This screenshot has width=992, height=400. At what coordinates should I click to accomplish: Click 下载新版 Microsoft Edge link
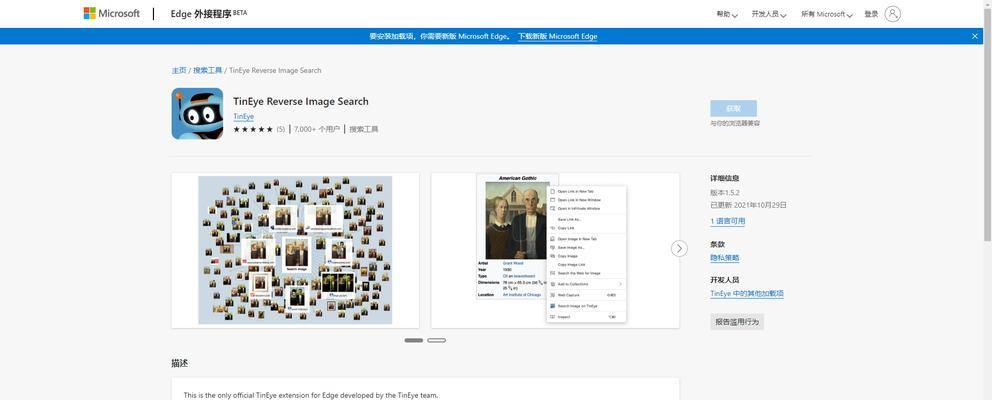pyautogui.click(x=557, y=36)
